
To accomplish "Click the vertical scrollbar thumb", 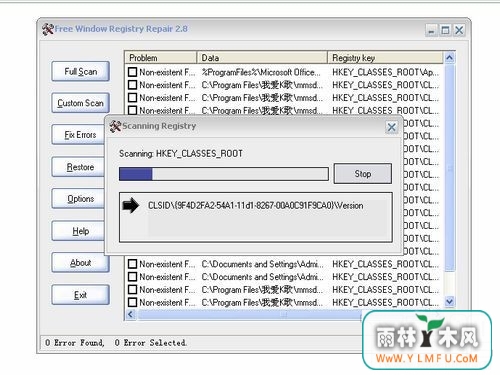I will coord(449,168).
